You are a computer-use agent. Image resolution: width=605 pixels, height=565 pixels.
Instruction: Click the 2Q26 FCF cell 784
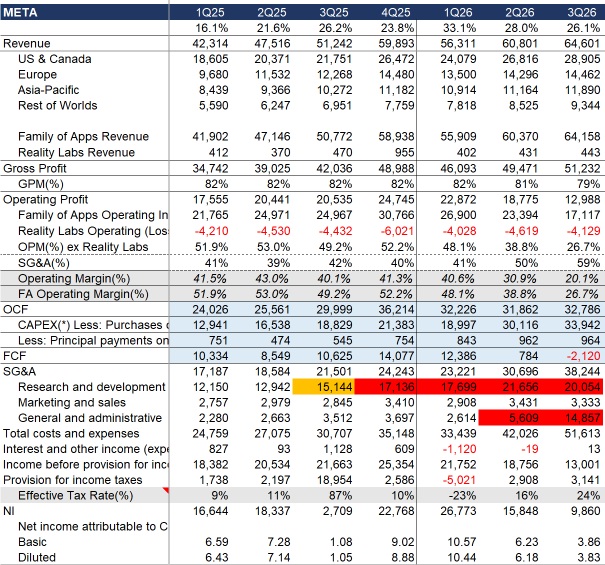click(528, 355)
